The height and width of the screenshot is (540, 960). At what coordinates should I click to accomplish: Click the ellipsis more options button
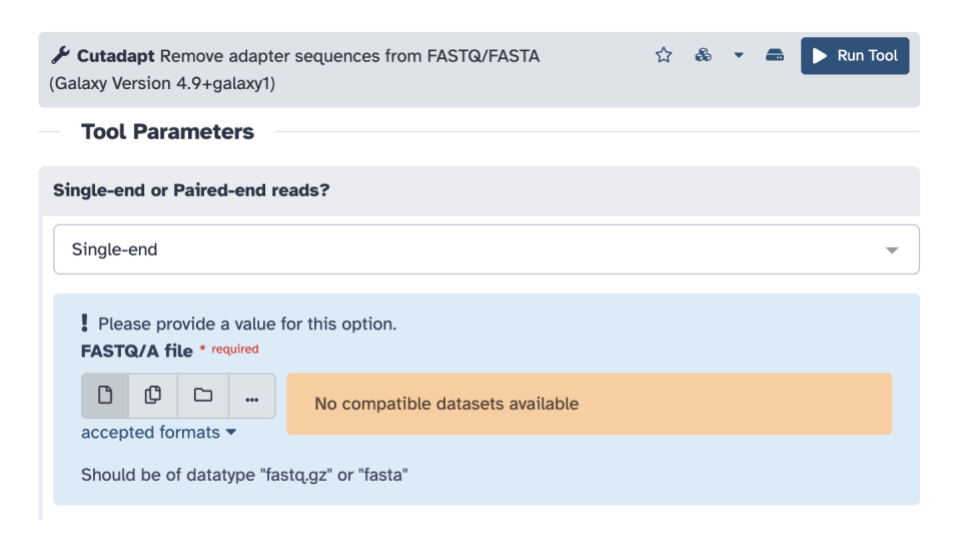[252, 396]
